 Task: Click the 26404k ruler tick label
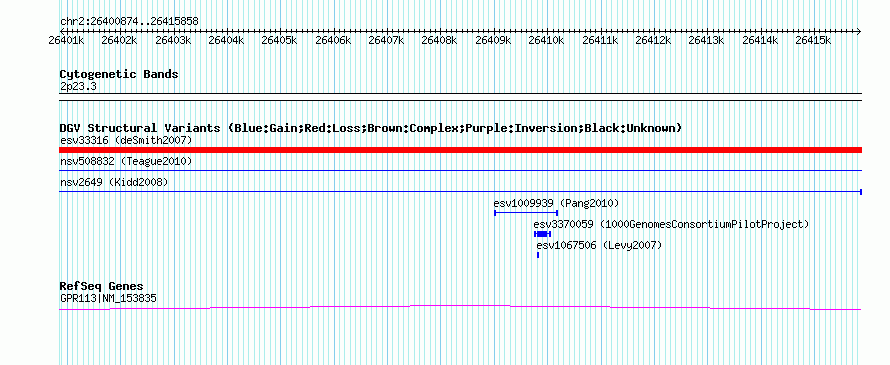(226, 41)
